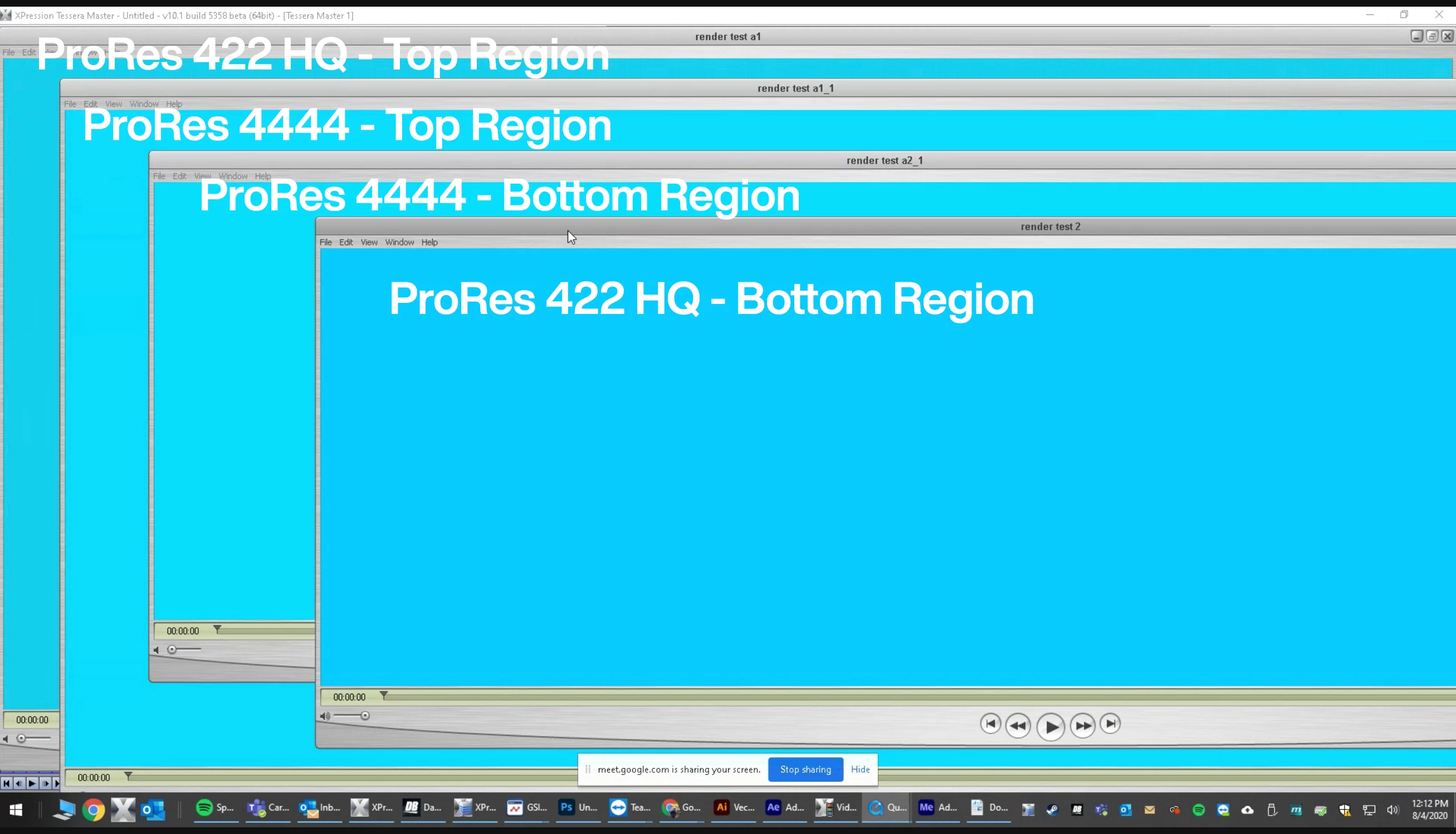Click play button in render test a1 window
Viewport: 1456px width, 834px height.
[32, 783]
